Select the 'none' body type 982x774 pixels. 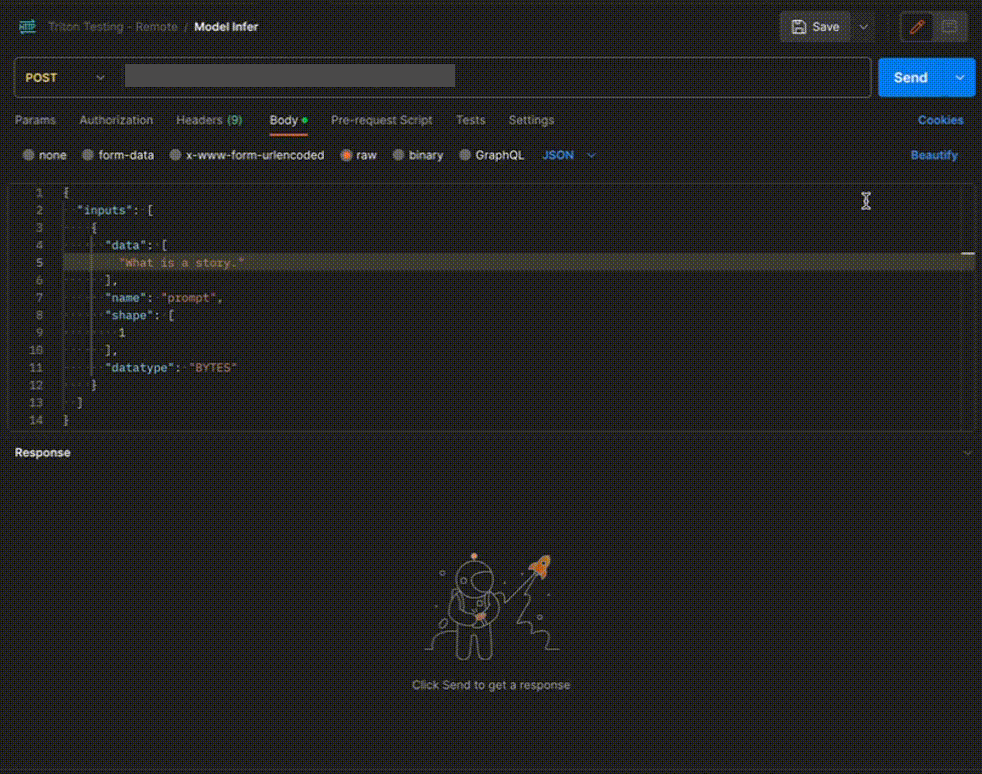coord(29,156)
